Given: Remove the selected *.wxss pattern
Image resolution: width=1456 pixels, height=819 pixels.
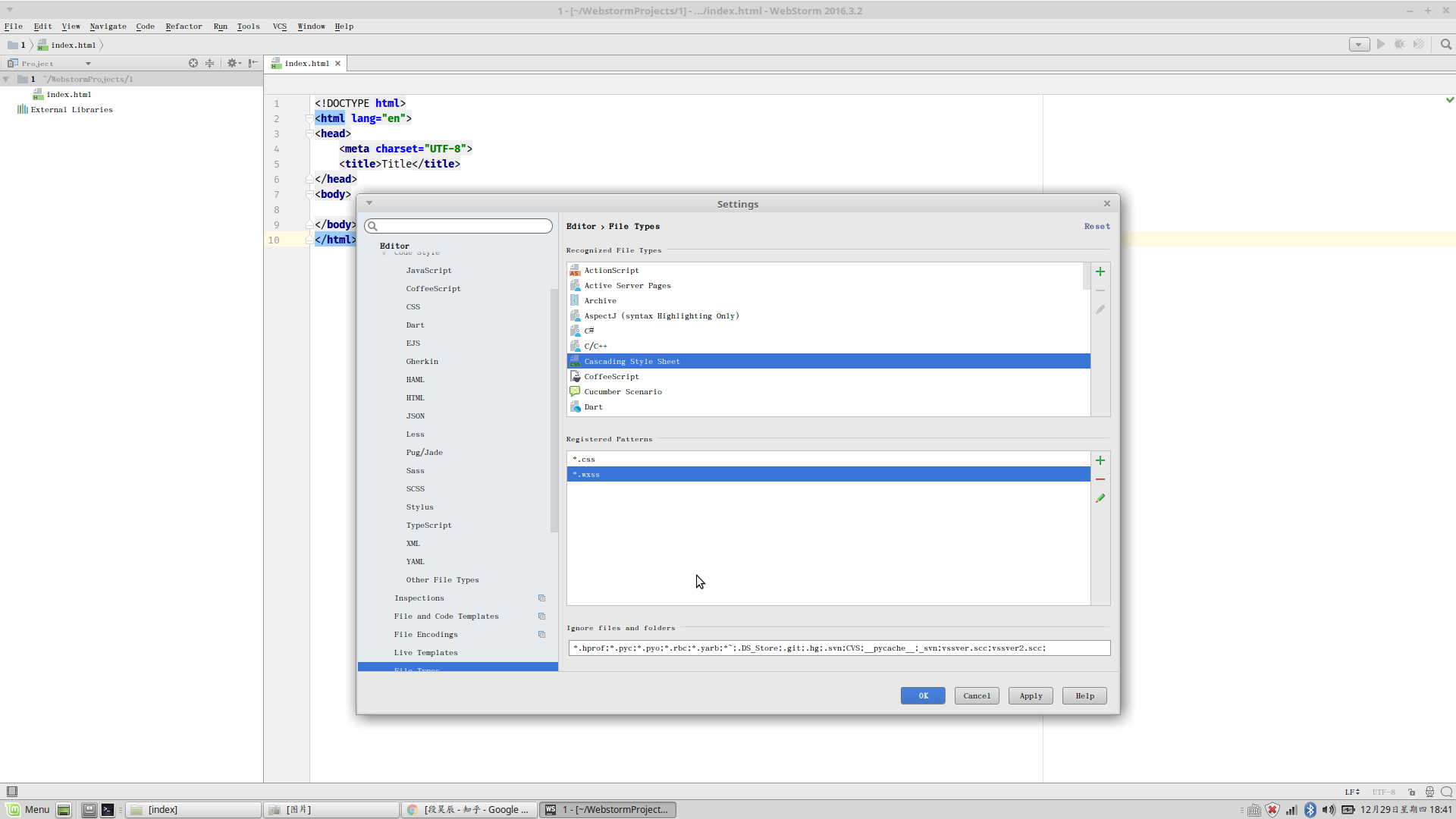Looking at the screenshot, I should (1100, 479).
